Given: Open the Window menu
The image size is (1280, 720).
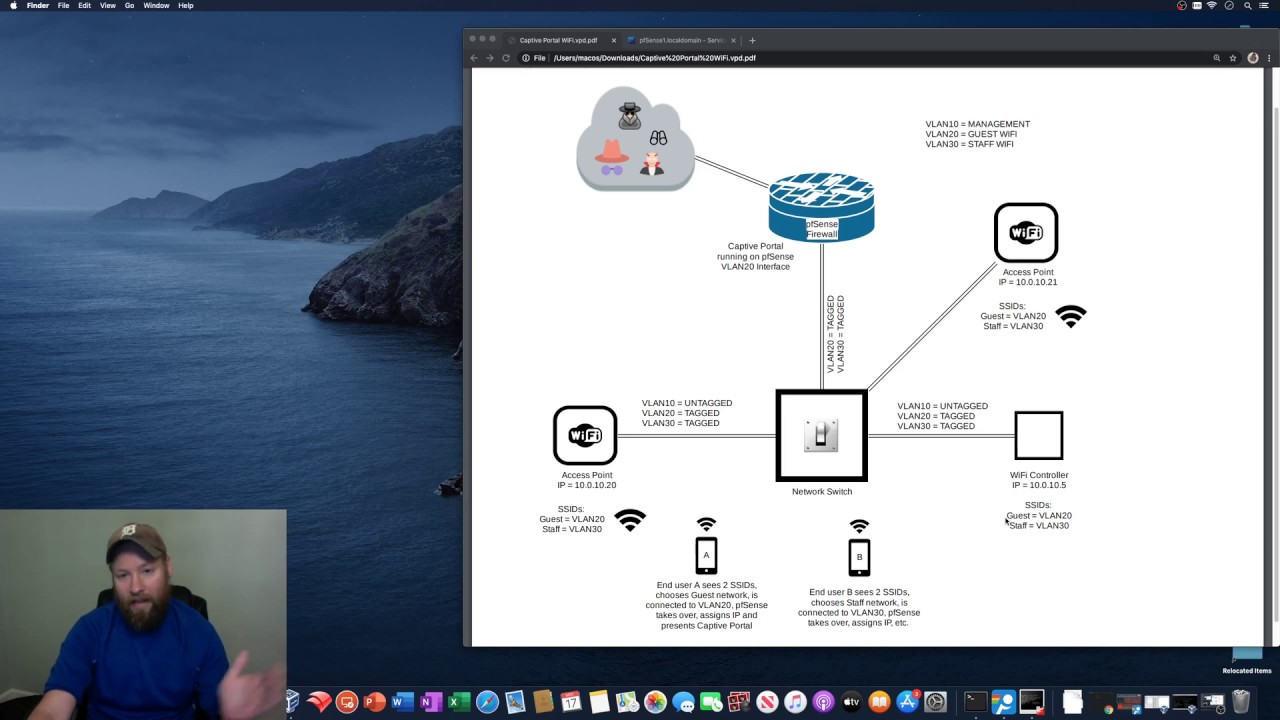Looking at the screenshot, I should pyautogui.click(x=156, y=6).
